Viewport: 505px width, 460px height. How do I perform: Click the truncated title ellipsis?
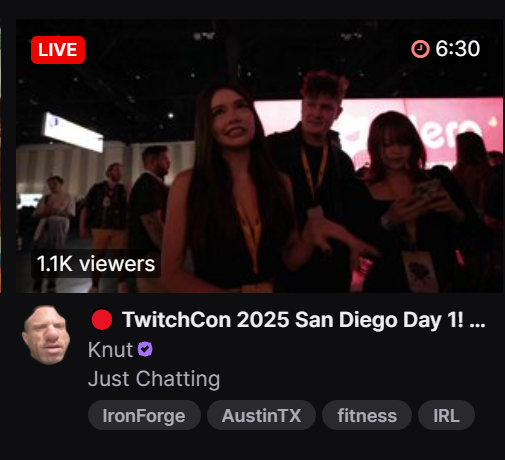coord(477,321)
